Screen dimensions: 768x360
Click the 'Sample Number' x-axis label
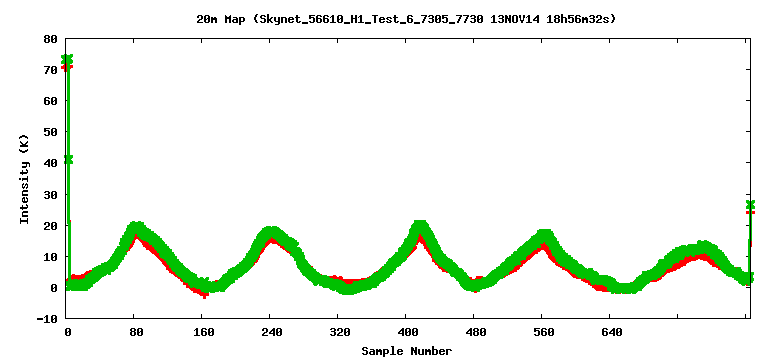[407, 351]
